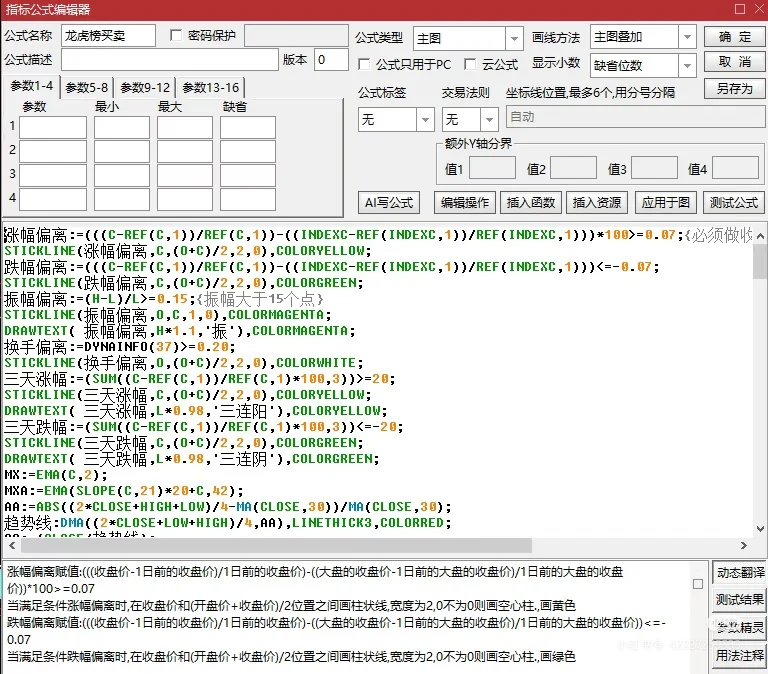Close the 指标公式编辑器 window
This screenshot has width=768, height=674.
click(760, 9)
